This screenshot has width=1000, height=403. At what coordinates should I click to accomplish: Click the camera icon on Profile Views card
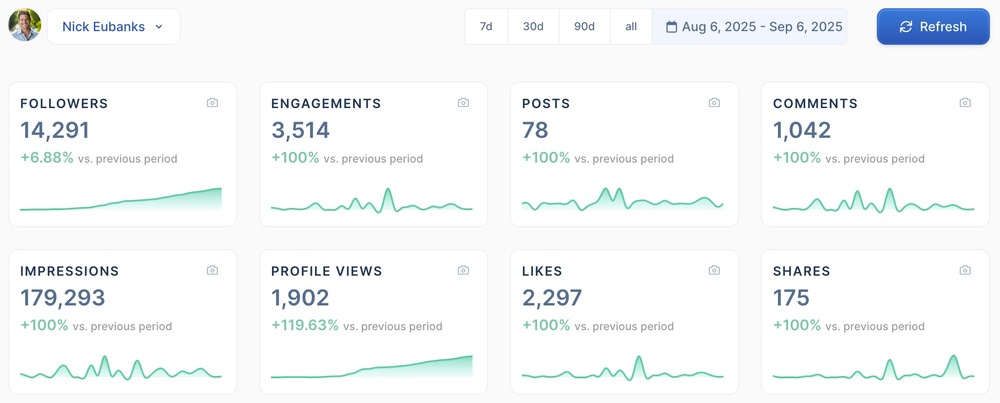click(463, 271)
